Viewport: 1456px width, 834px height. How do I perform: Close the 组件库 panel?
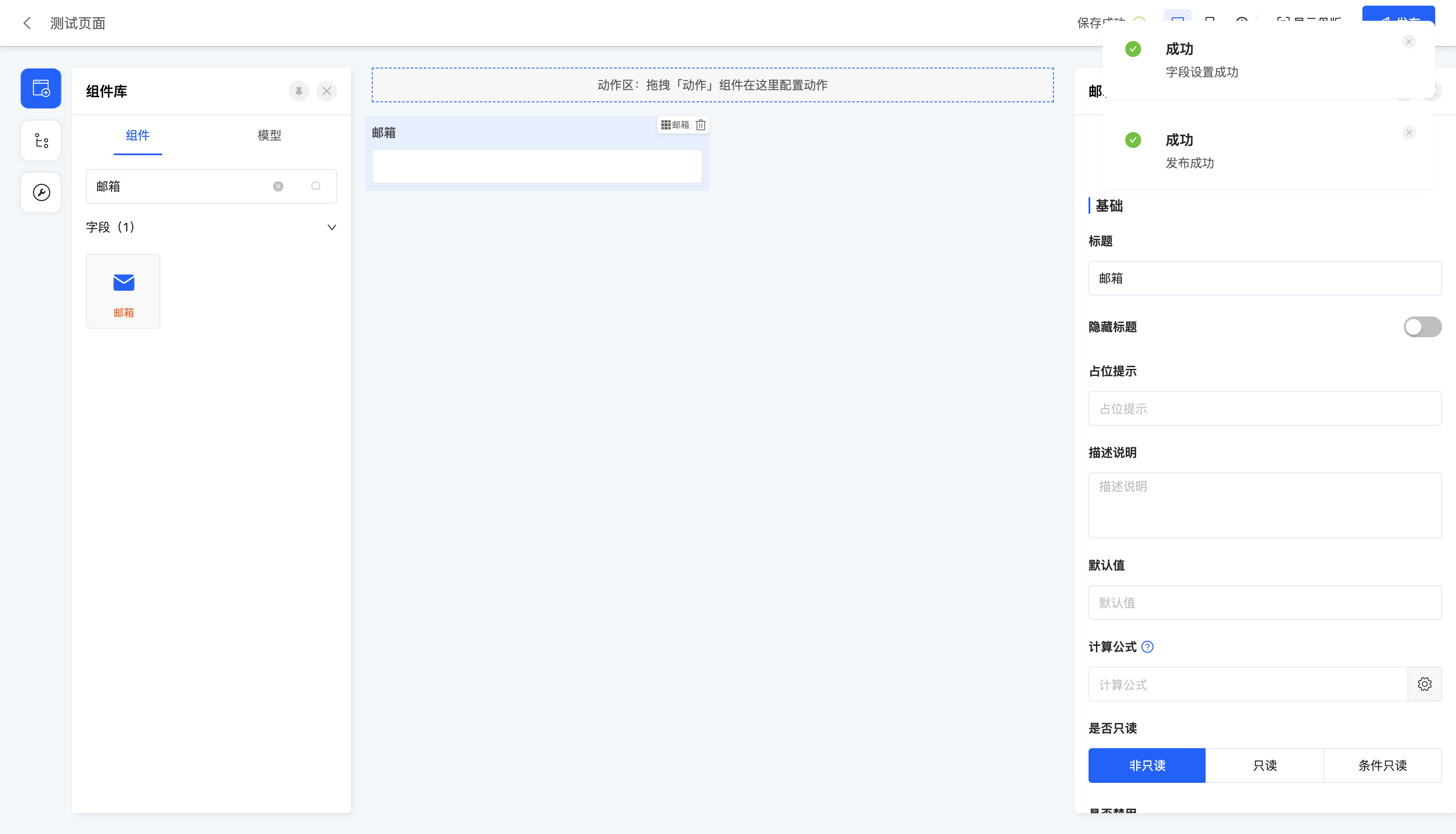pos(326,91)
